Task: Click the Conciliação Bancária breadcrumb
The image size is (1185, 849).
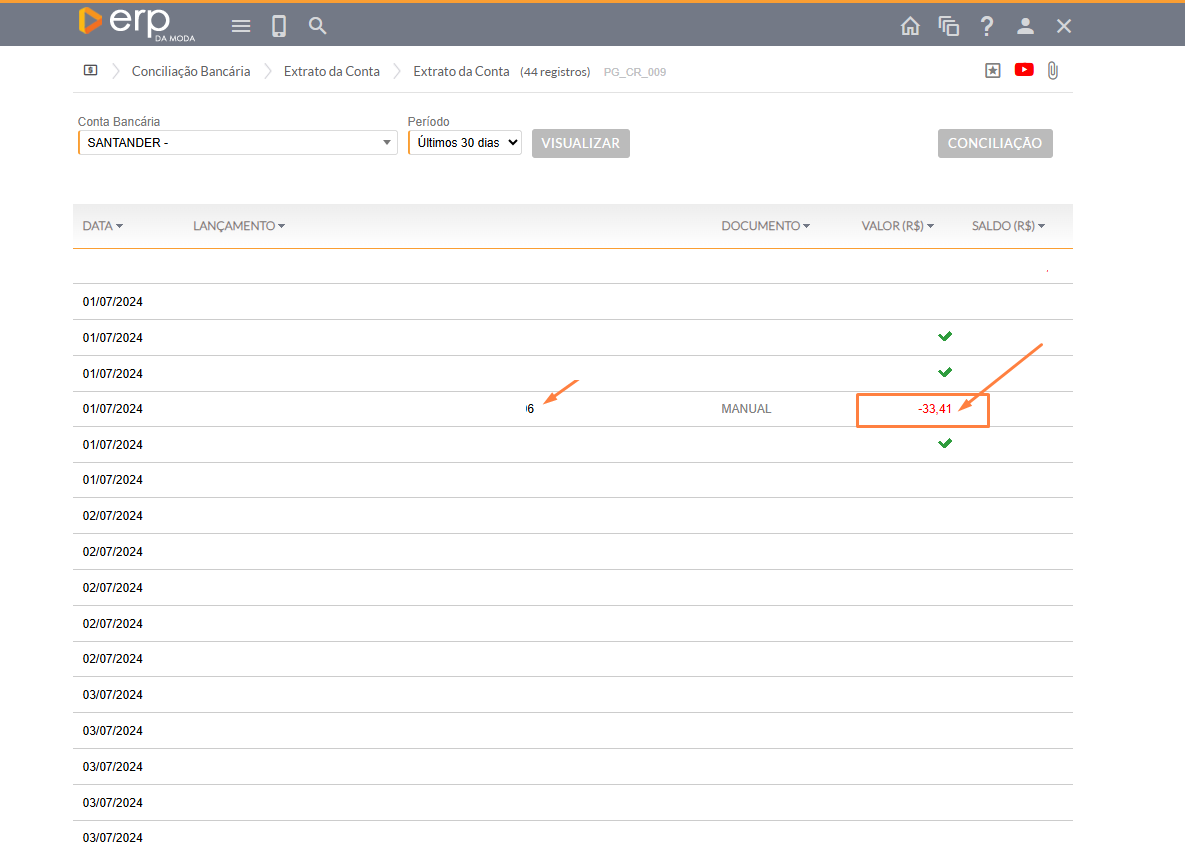Action: point(191,72)
